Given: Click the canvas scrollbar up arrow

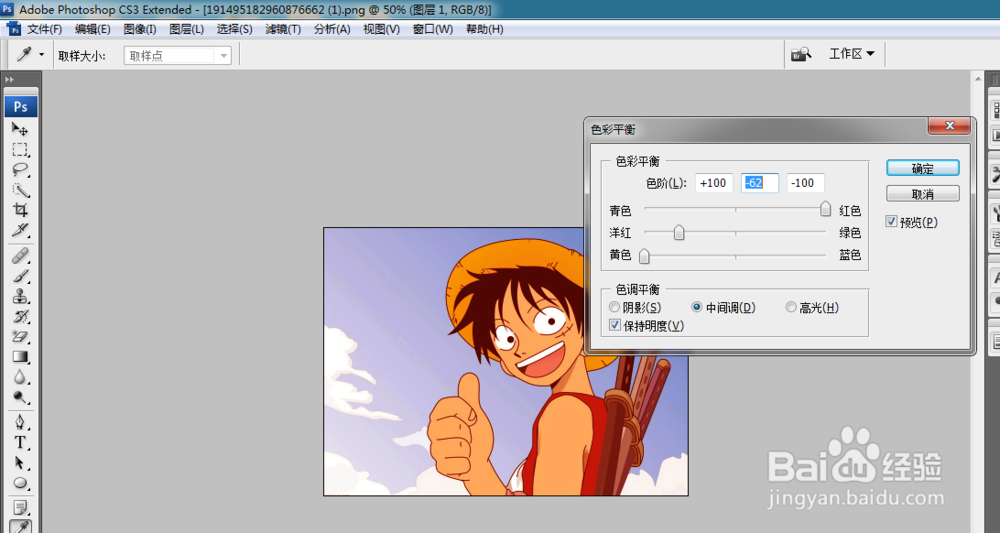Looking at the screenshot, I should coord(978,78).
